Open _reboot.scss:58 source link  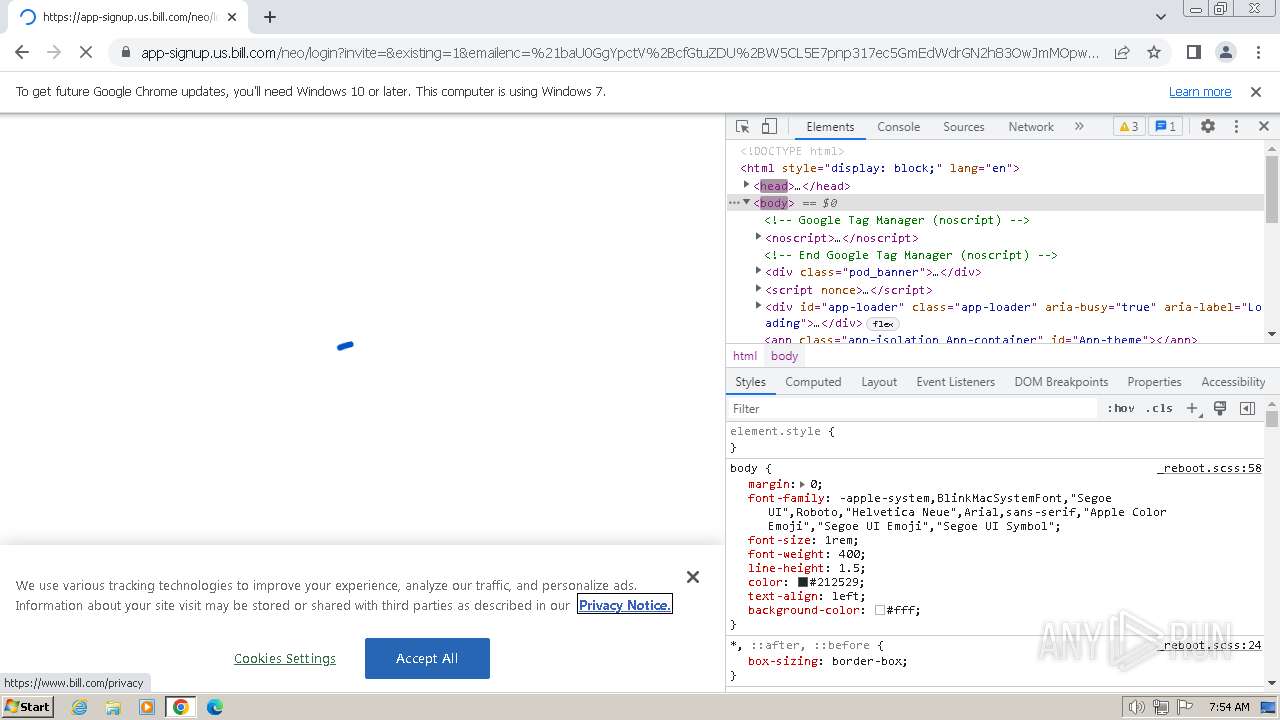pyautogui.click(x=1209, y=468)
